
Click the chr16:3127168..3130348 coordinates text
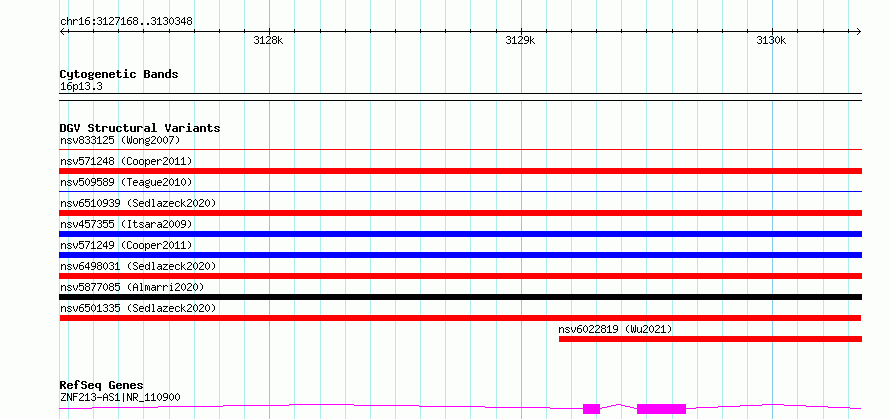click(126, 22)
